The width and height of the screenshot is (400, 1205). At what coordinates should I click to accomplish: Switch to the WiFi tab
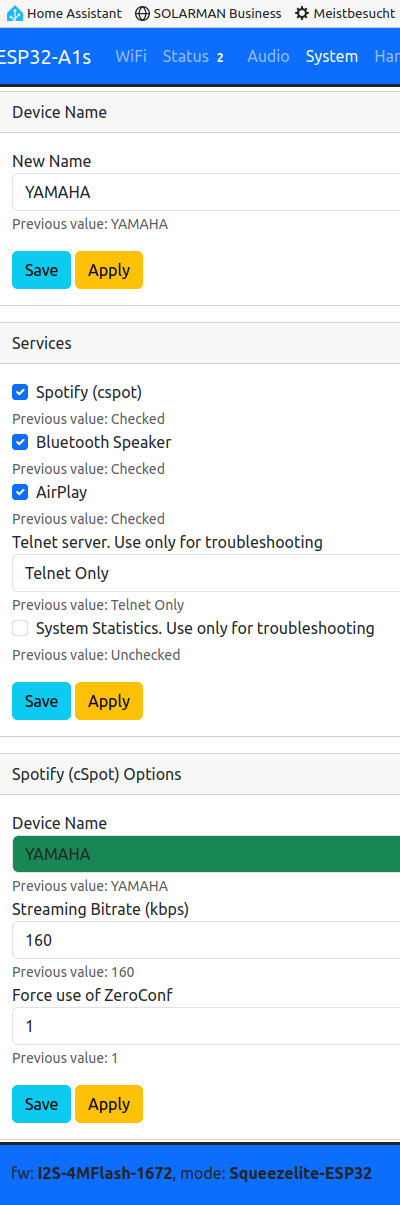(131, 56)
